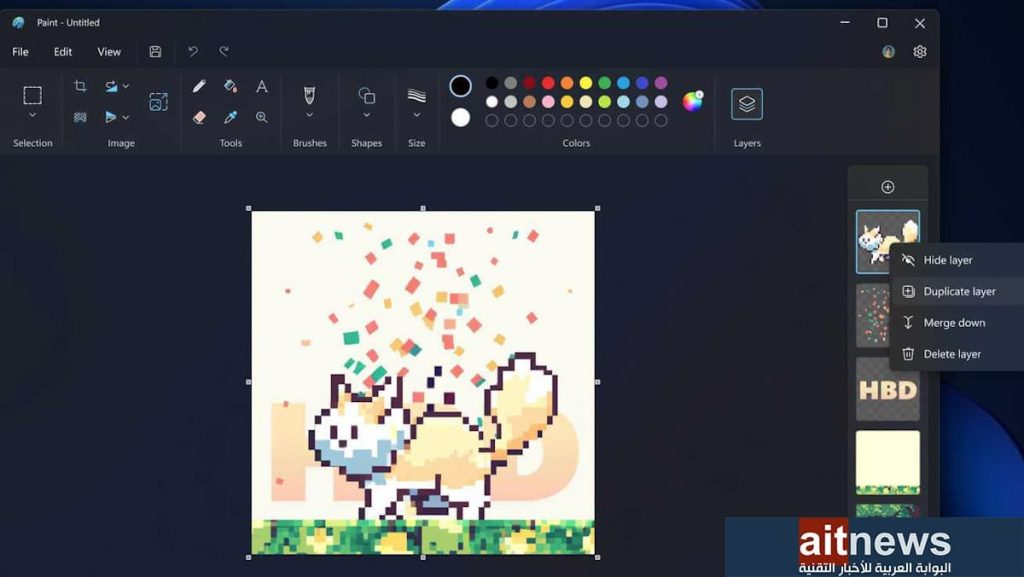Select the cream background layer thumbnail
The height and width of the screenshot is (577, 1024).
(x=888, y=462)
